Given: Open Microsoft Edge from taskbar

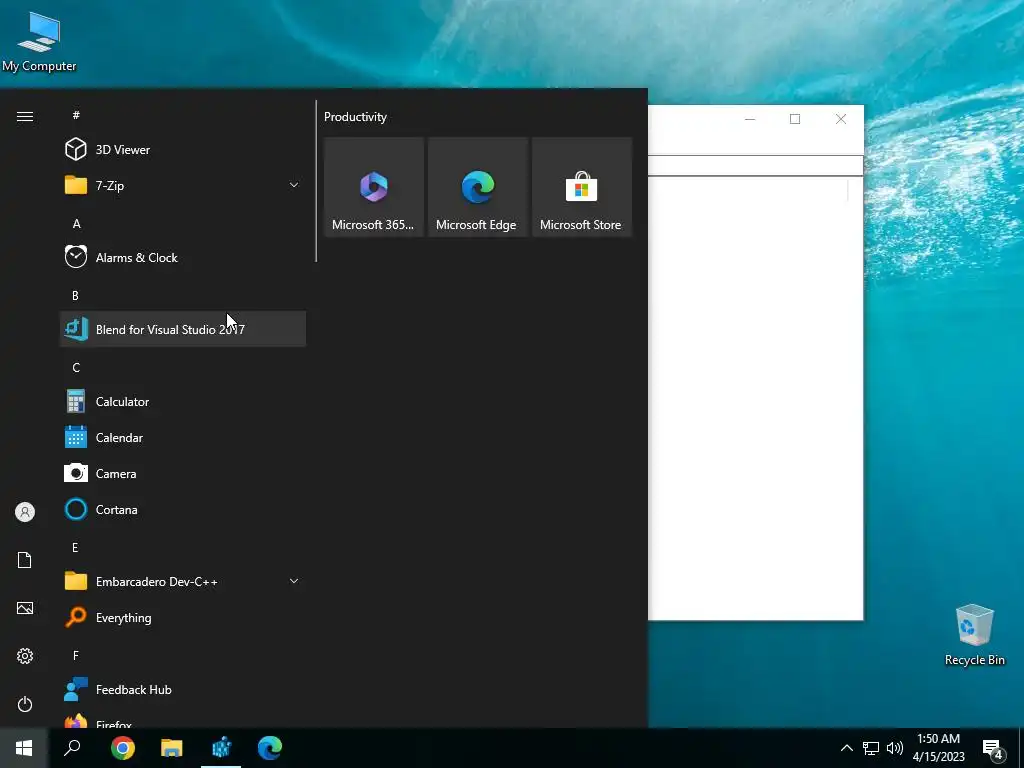Looking at the screenshot, I should (270, 748).
